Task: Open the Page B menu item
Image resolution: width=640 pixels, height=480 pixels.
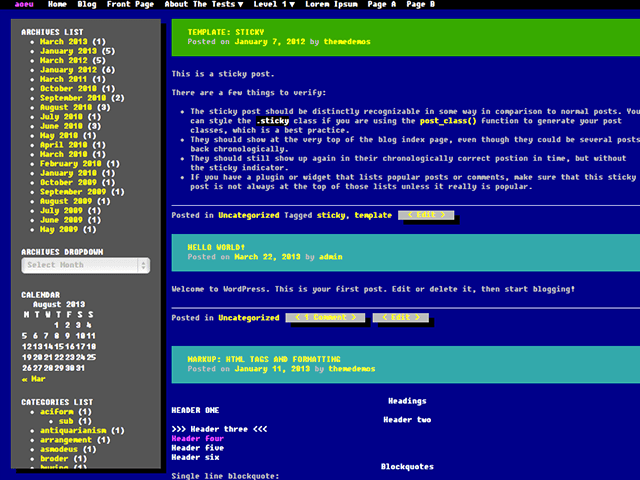Action: coord(420,4)
